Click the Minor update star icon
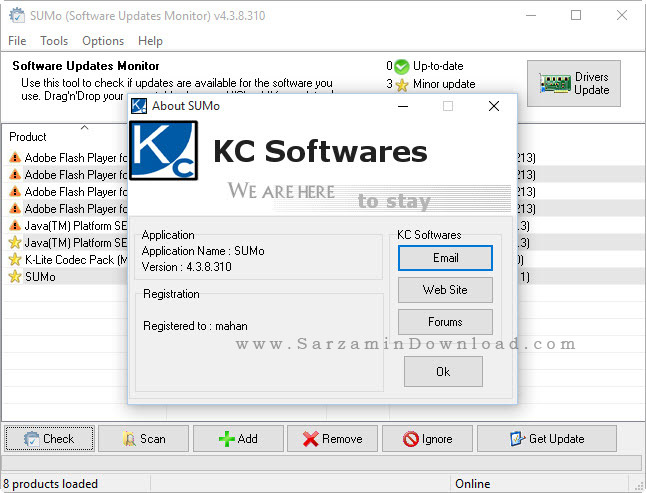 tap(402, 84)
